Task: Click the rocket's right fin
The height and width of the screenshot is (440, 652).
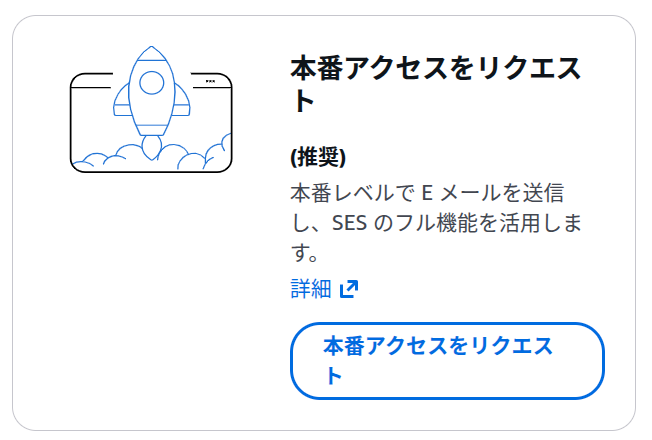Action: tap(179, 108)
